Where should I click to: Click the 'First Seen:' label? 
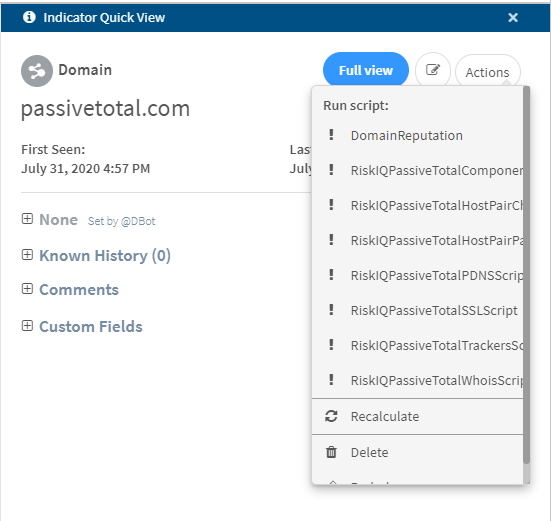tap(53, 150)
